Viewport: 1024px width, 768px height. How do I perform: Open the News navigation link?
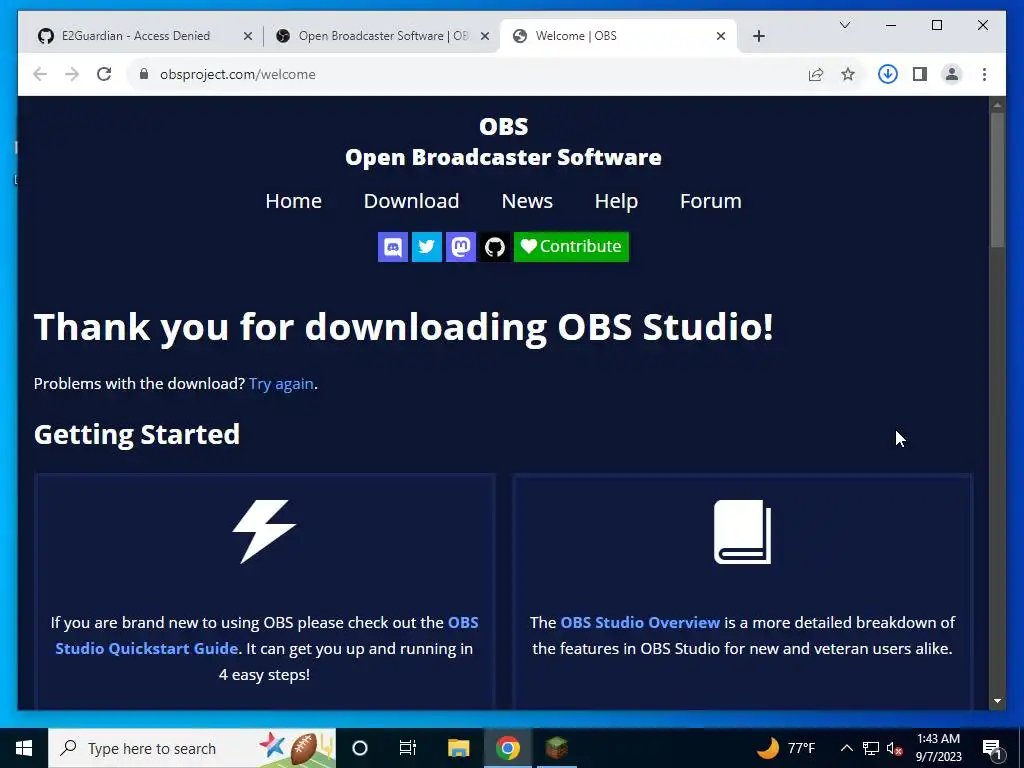(x=527, y=201)
